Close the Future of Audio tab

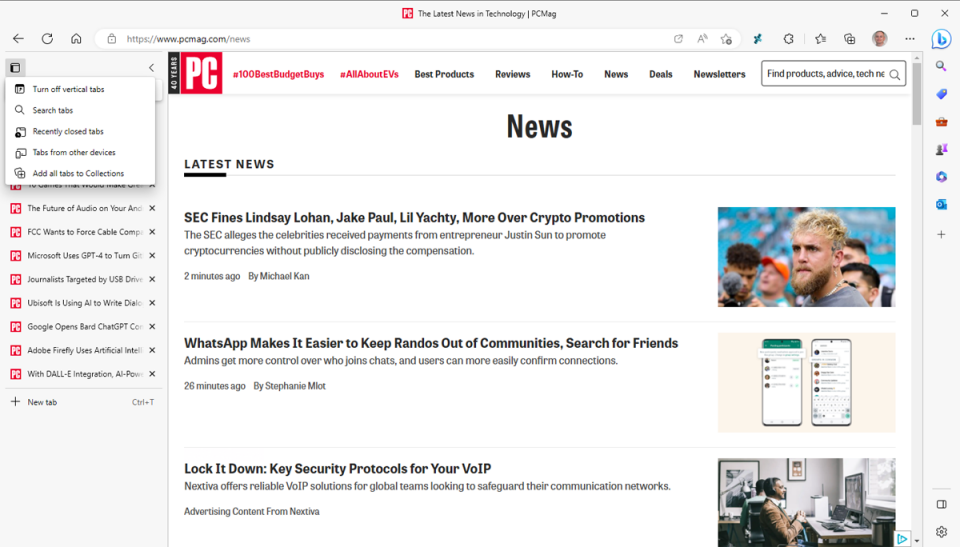click(x=152, y=208)
